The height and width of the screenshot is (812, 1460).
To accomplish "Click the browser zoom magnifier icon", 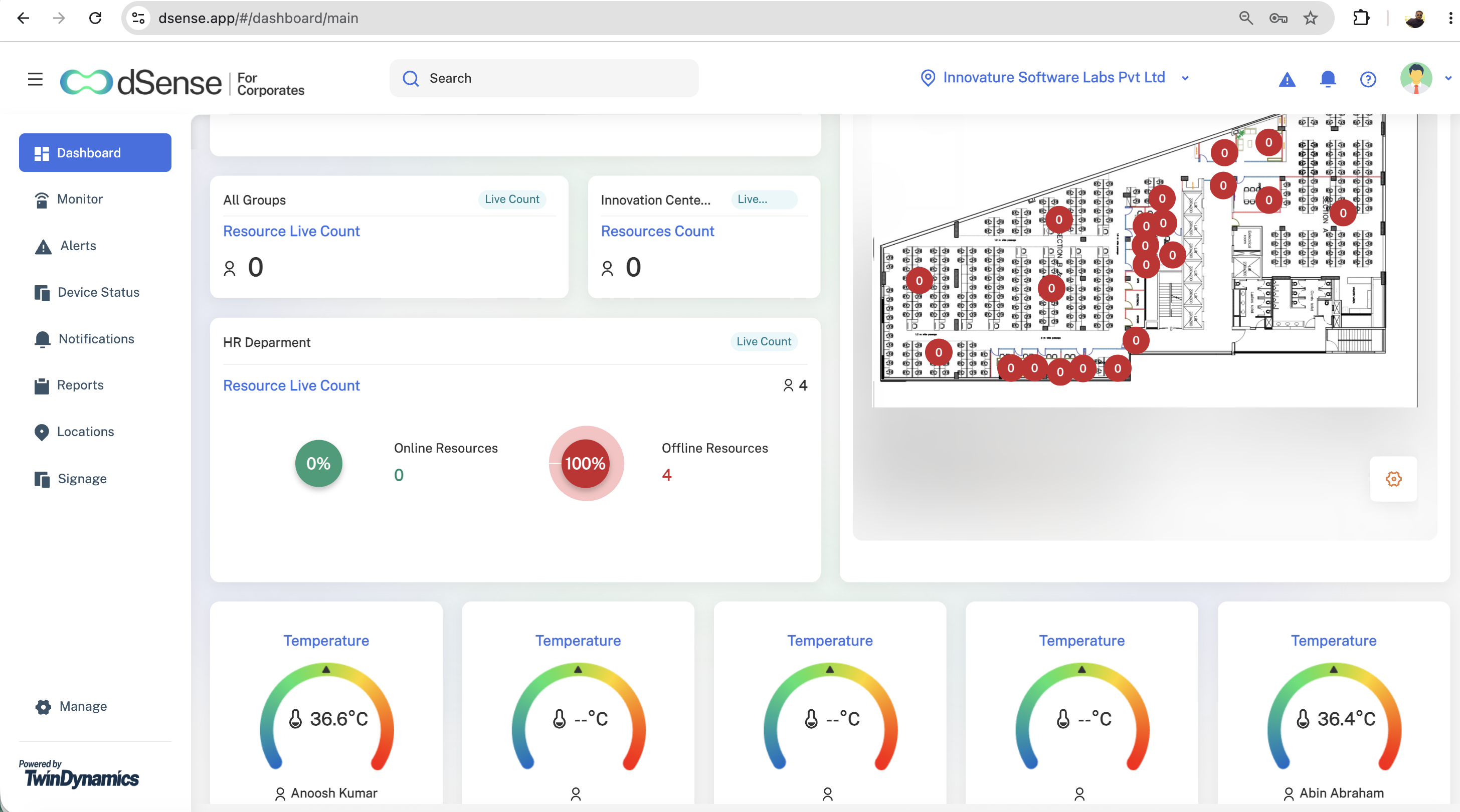I will tap(1246, 18).
